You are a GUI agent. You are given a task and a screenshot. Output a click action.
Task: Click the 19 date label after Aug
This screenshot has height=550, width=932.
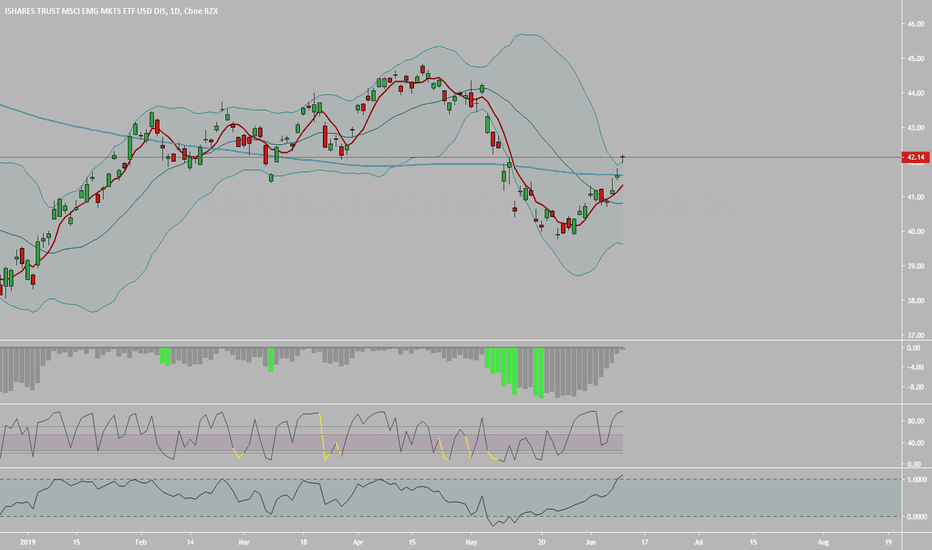click(888, 542)
